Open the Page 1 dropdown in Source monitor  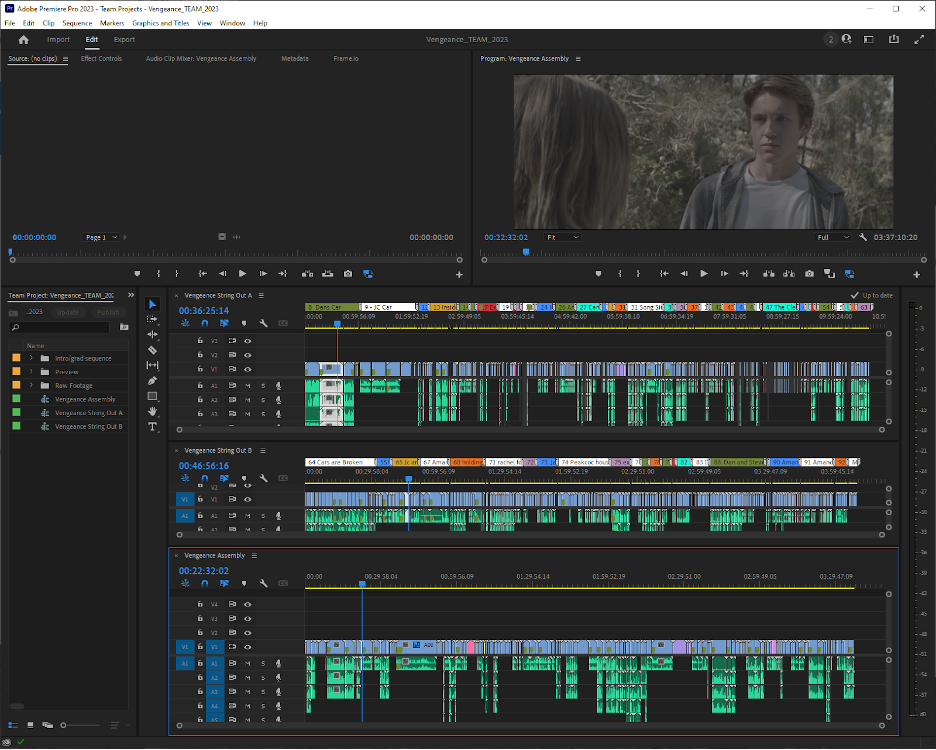point(101,237)
